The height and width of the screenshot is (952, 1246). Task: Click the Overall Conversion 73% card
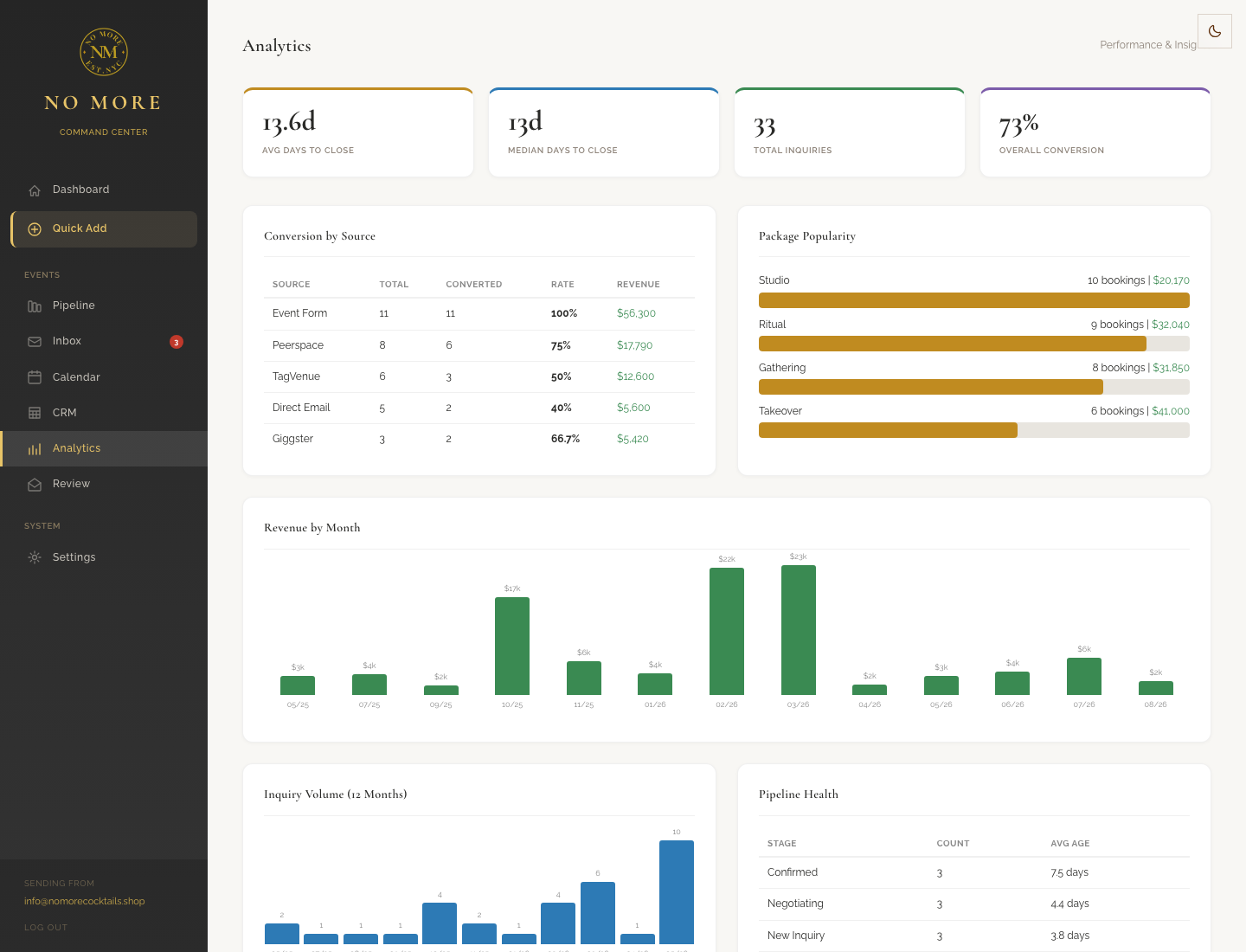point(1095,132)
